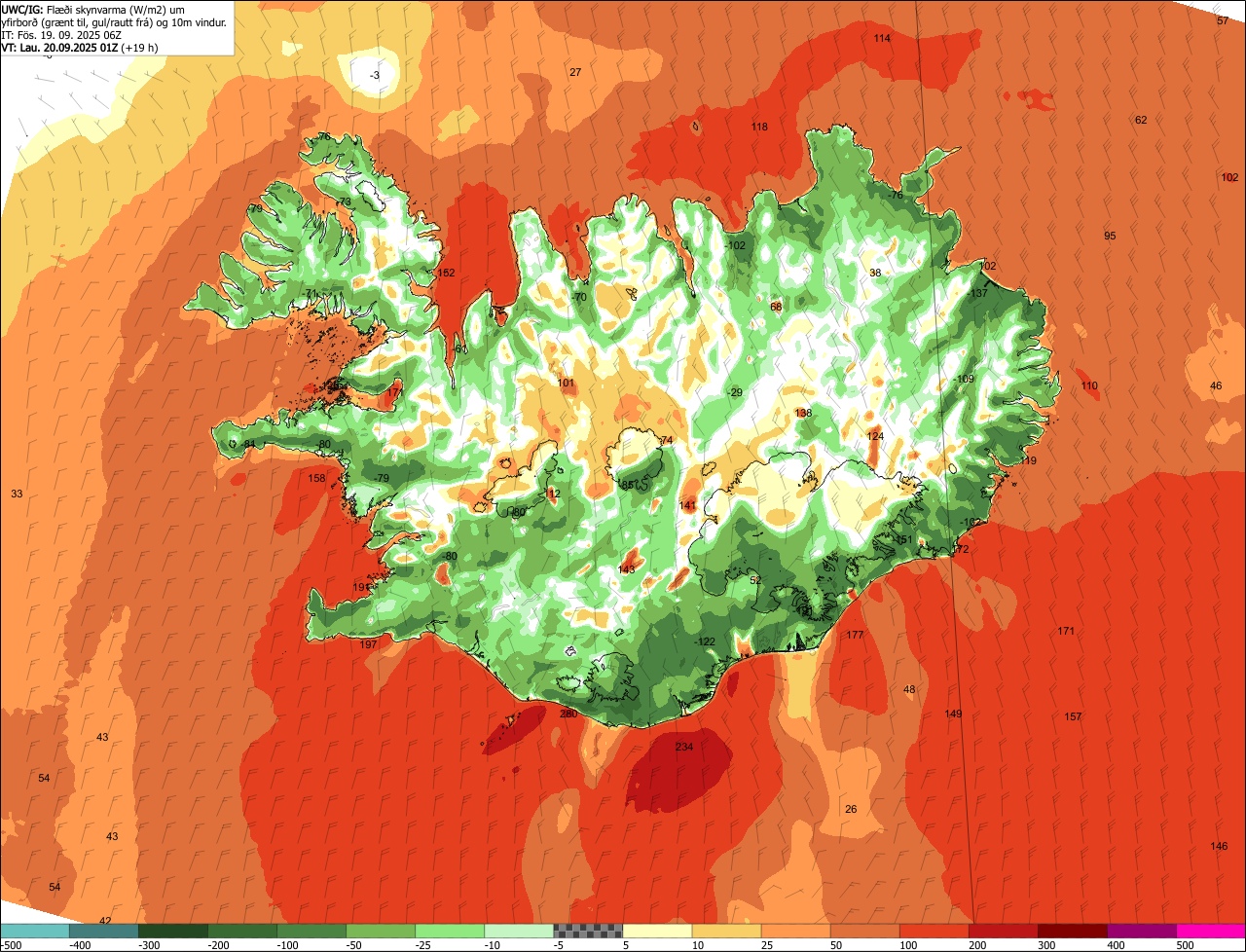
Task: Click the map value '-70'
Action: (x=579, y=297)
